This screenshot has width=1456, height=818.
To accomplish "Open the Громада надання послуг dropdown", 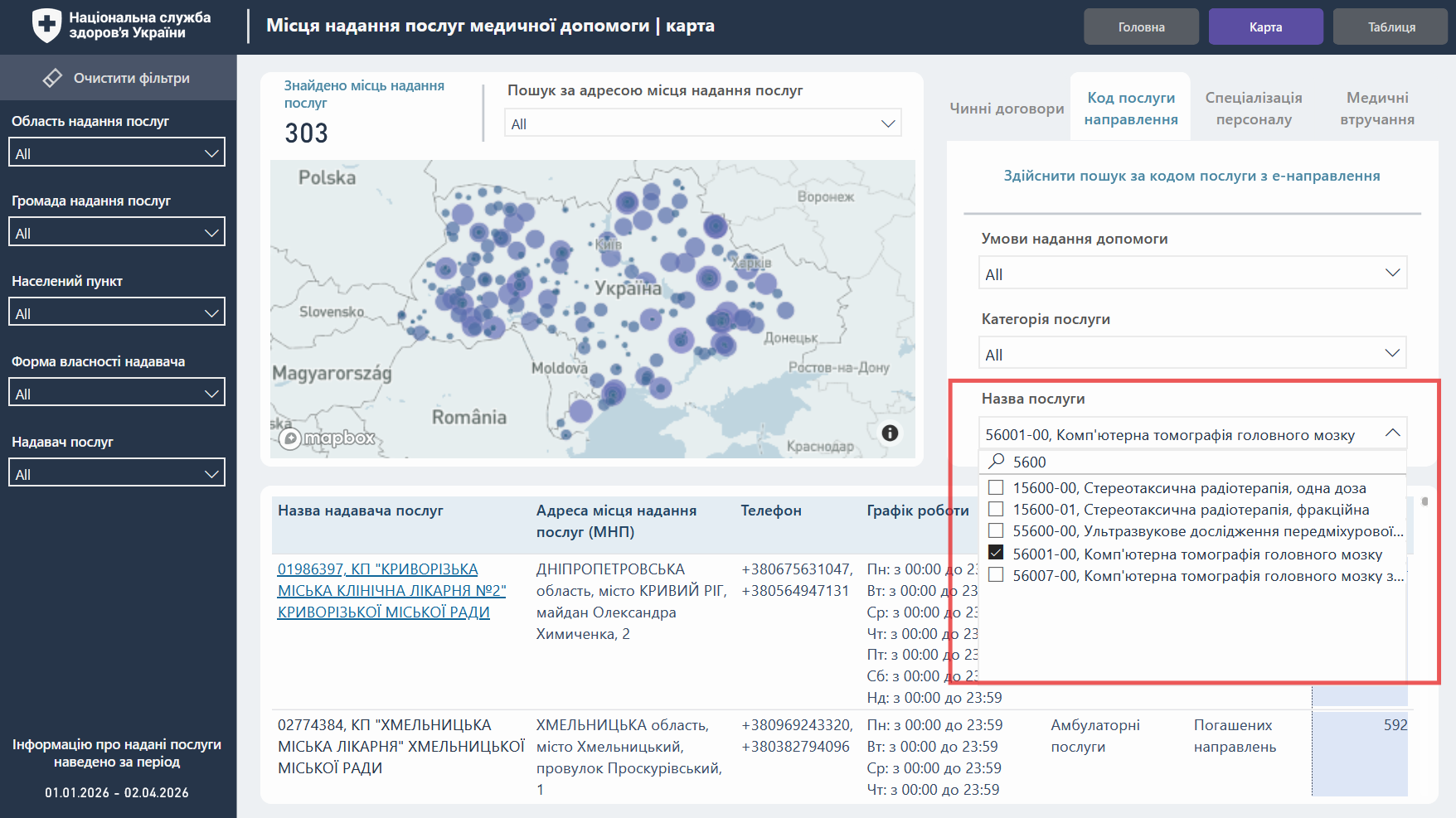I will (x=117, y=232).
